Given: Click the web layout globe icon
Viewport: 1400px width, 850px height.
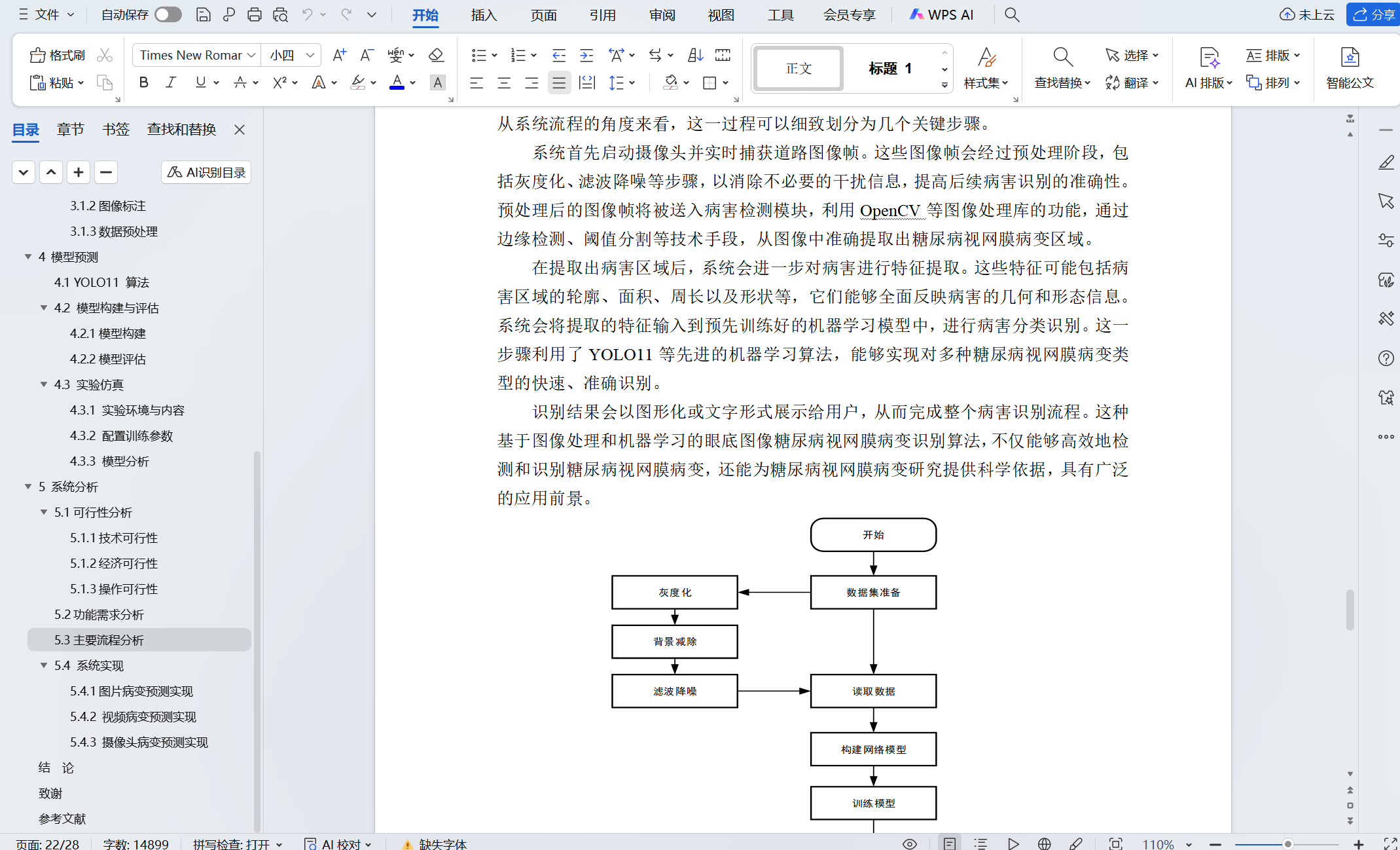Looking at the screenshot, I should (x=1044, y=843).
